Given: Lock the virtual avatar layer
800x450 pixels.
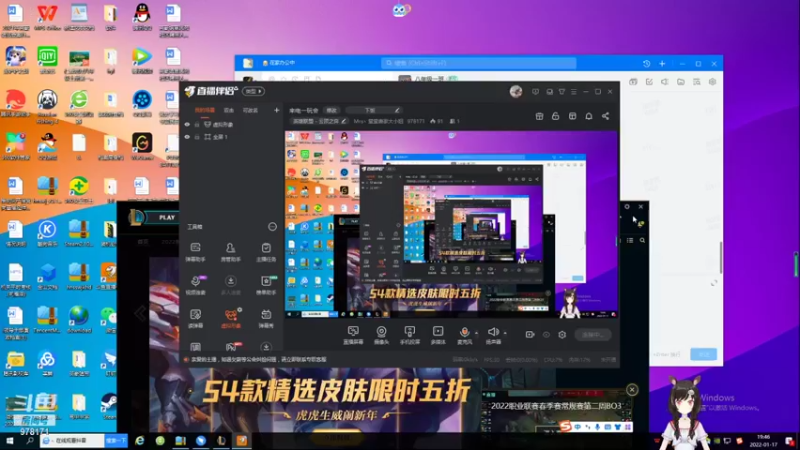Looking at the screenshot, I should point(197,124).
